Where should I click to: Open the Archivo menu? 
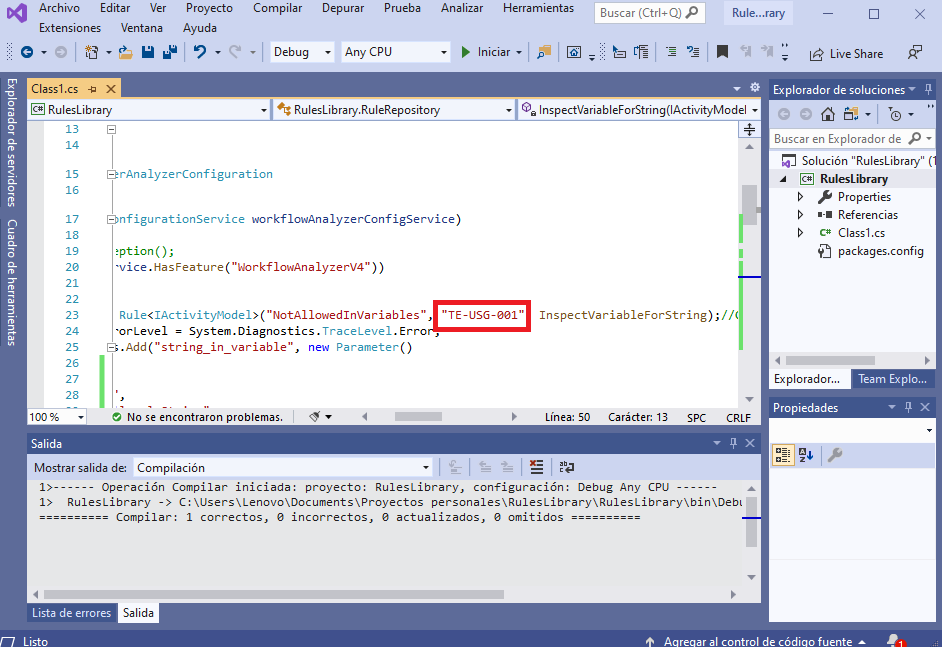[x=59, y=8]
